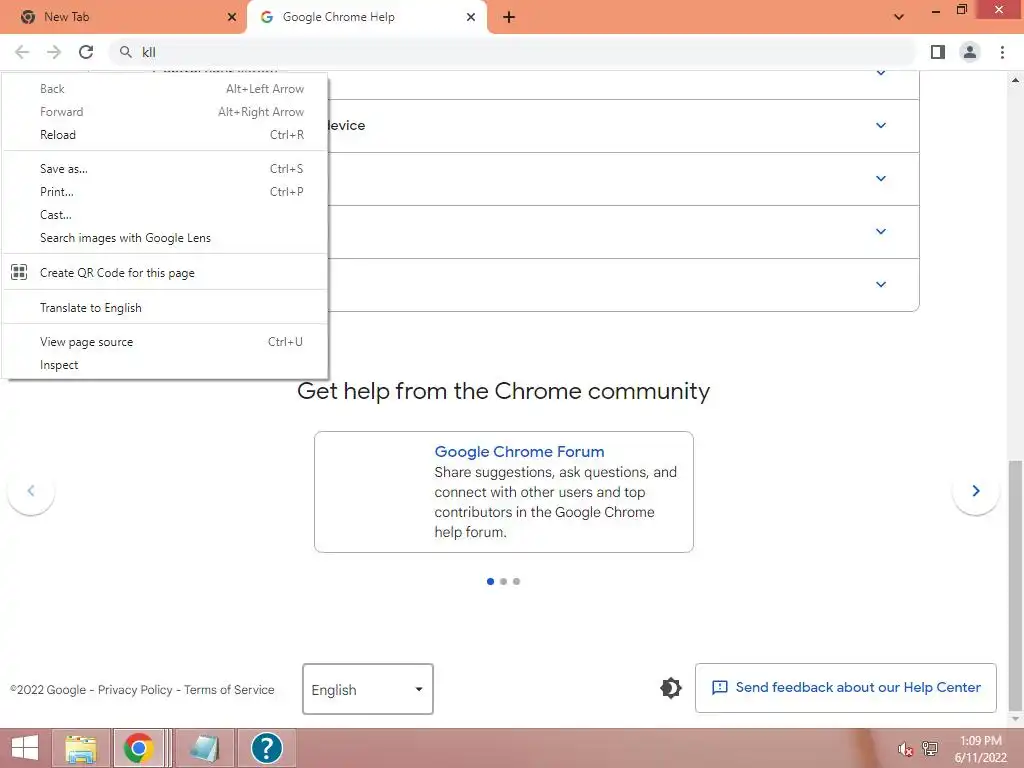Click next carousel arrow
This screenshot has width=1024, height=768.
(x=976, y=490)
